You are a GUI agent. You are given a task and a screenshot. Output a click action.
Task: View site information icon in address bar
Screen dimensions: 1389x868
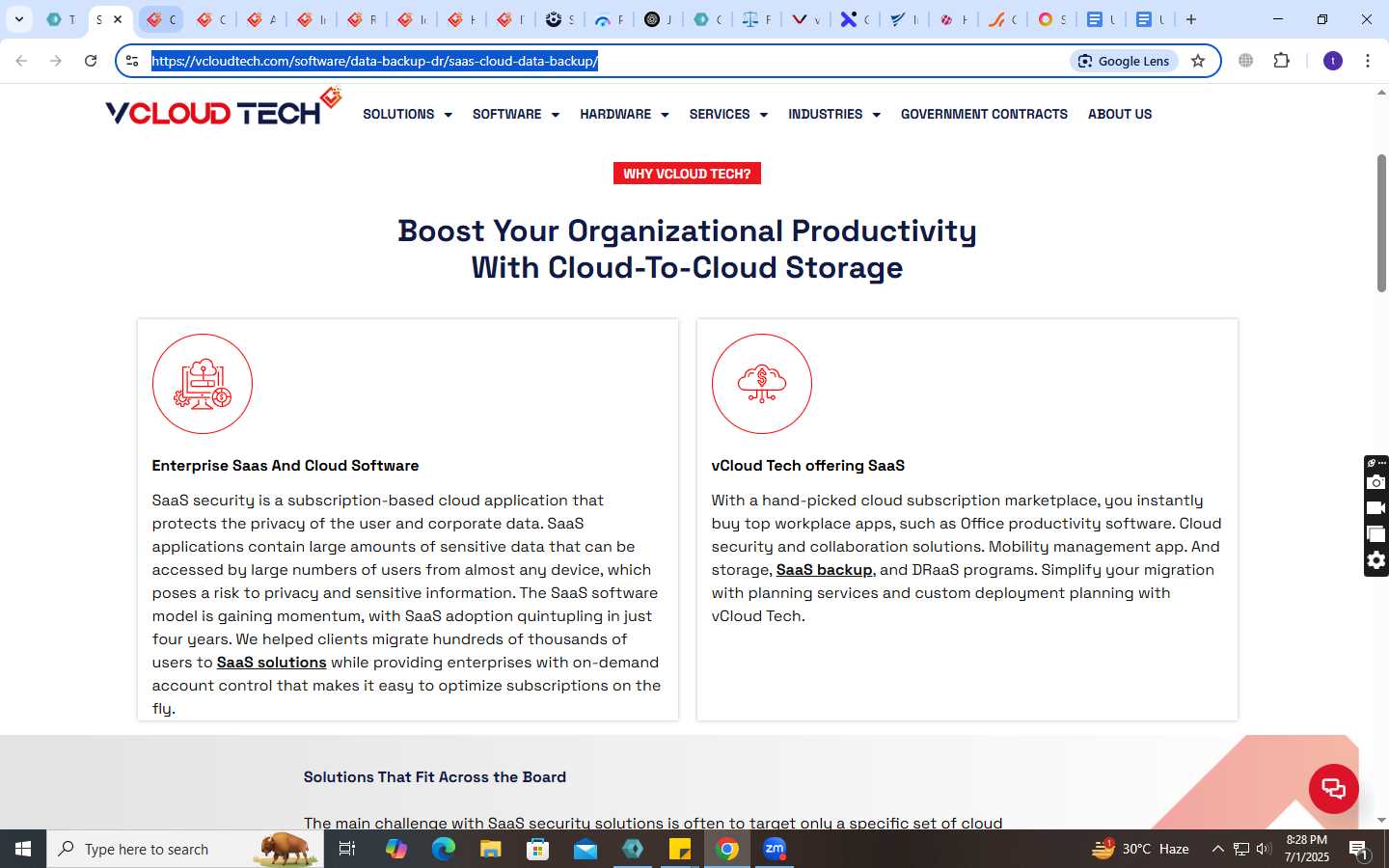[133, 61]
